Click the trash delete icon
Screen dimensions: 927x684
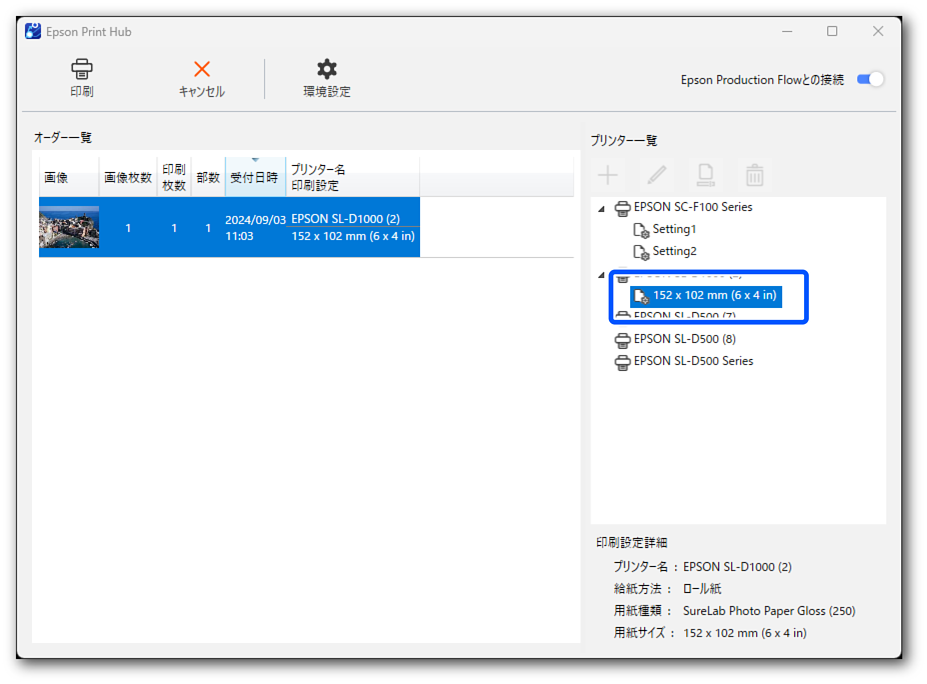coord(755,176)
